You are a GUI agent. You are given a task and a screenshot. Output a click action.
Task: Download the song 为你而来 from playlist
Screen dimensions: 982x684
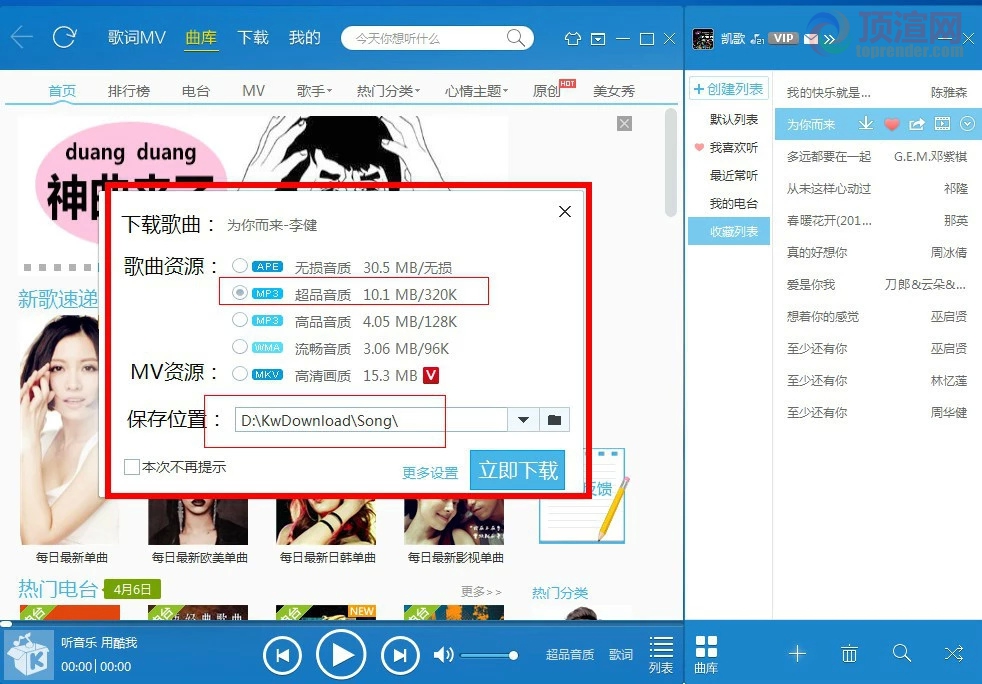coord(866,123)
